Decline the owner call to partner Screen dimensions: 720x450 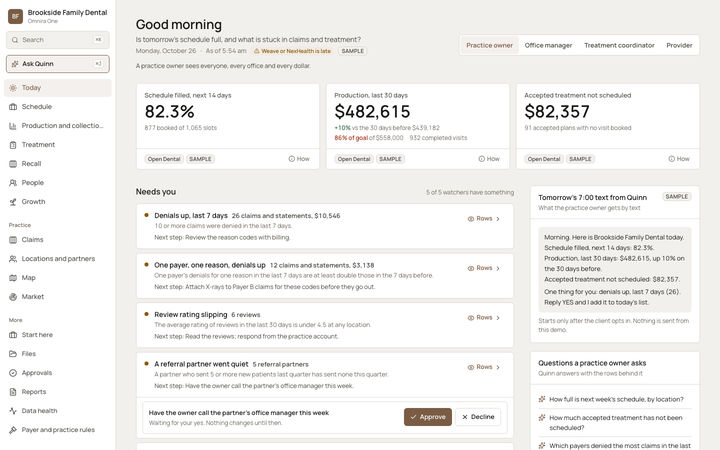(478, 417)
